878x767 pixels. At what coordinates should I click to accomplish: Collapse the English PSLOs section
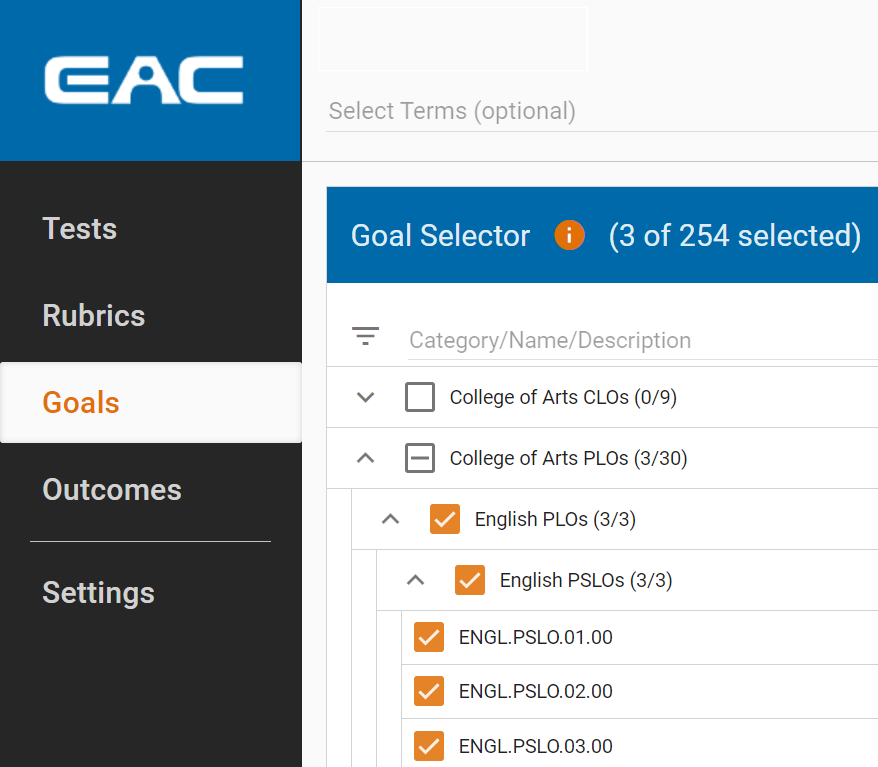coord(415,580)
